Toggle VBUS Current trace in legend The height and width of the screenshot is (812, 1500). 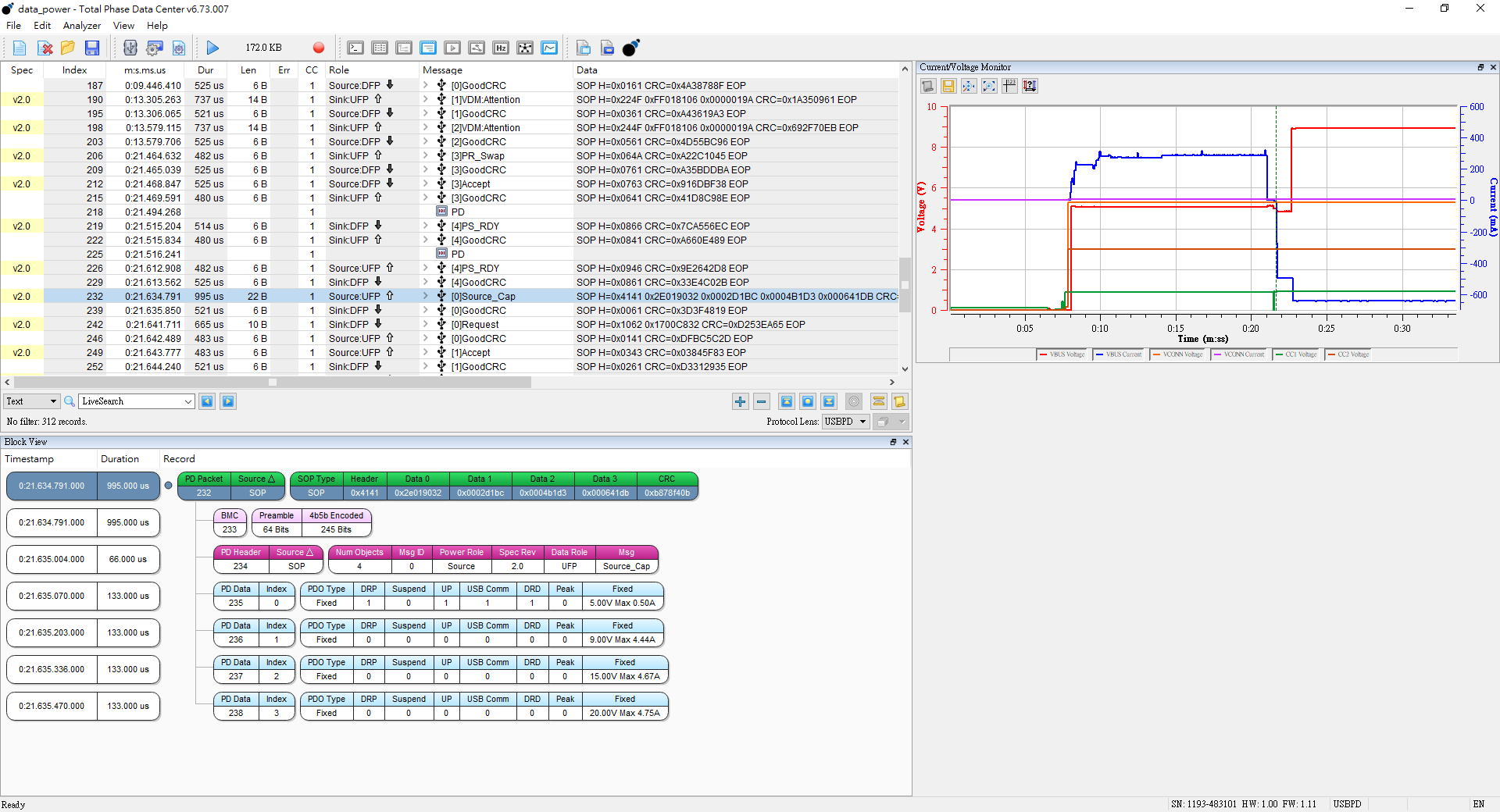point(1120,354)
